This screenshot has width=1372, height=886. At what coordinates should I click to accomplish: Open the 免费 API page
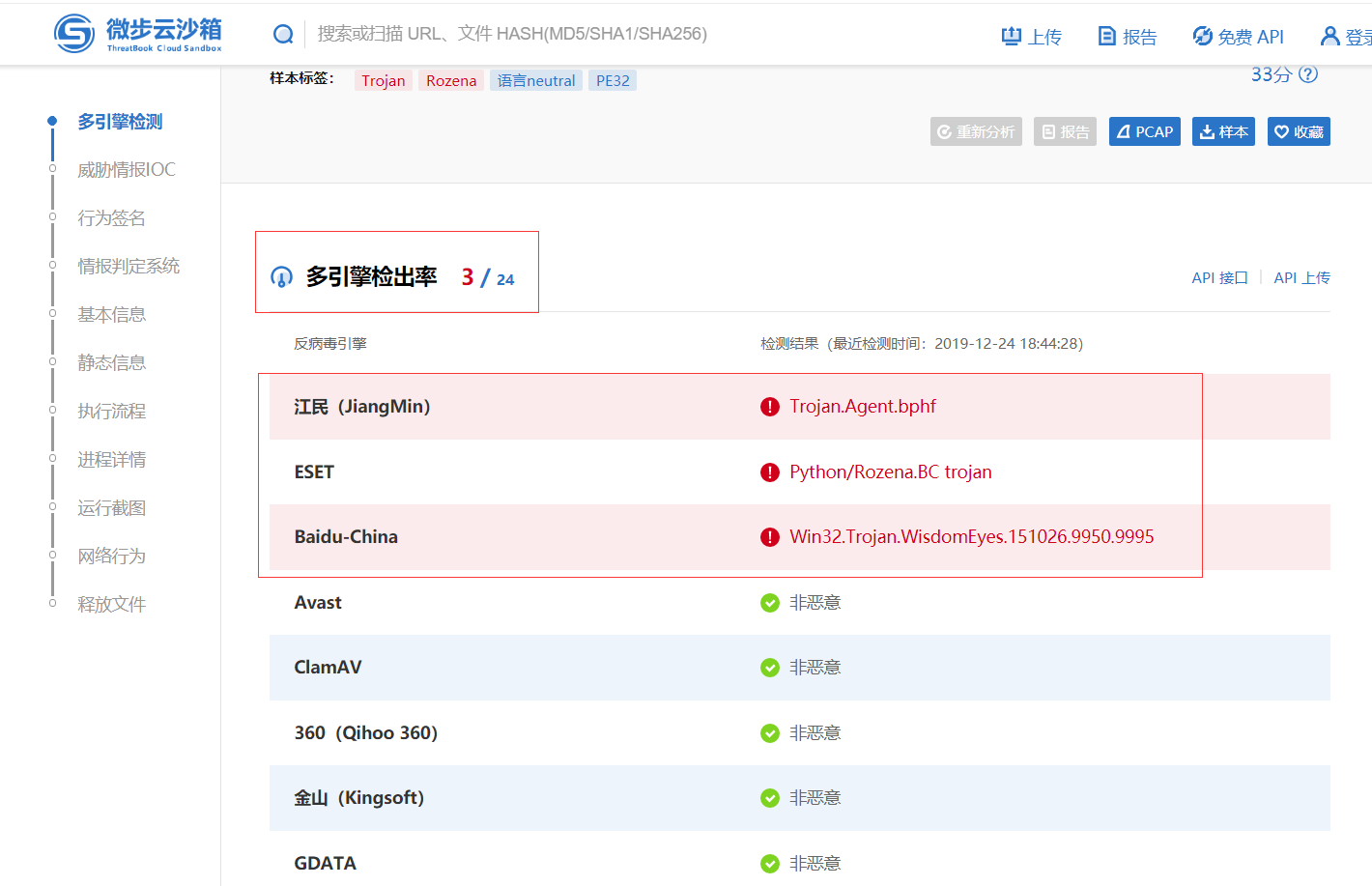coord(1238,37)
